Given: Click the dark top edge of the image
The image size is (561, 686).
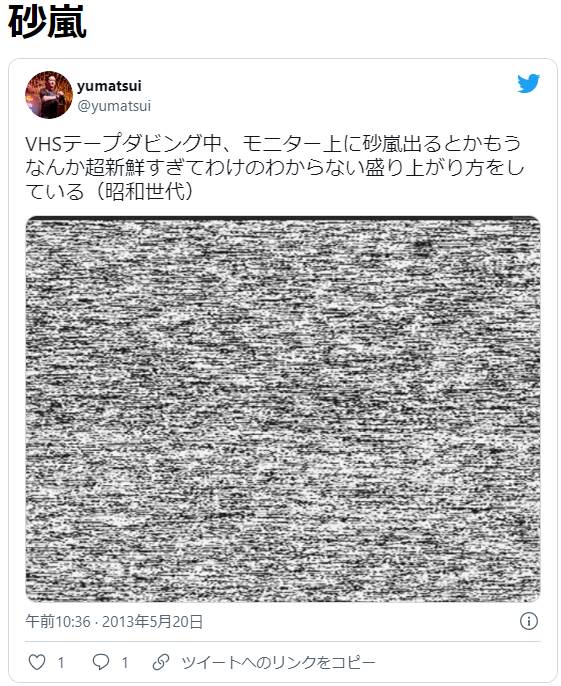Looking at the screenshot, I should click(283, 218).
